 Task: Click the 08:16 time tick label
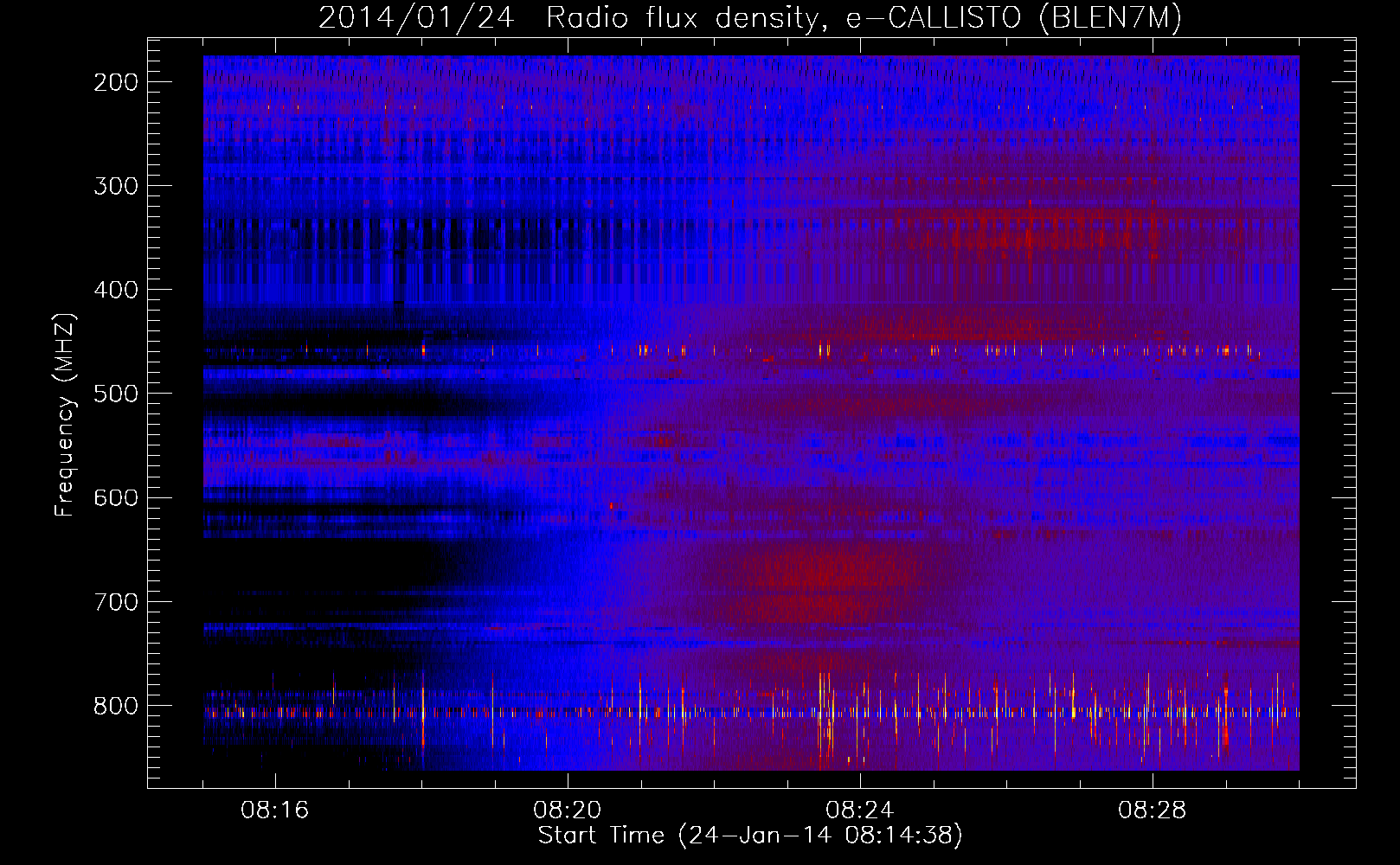click(275, 811)
